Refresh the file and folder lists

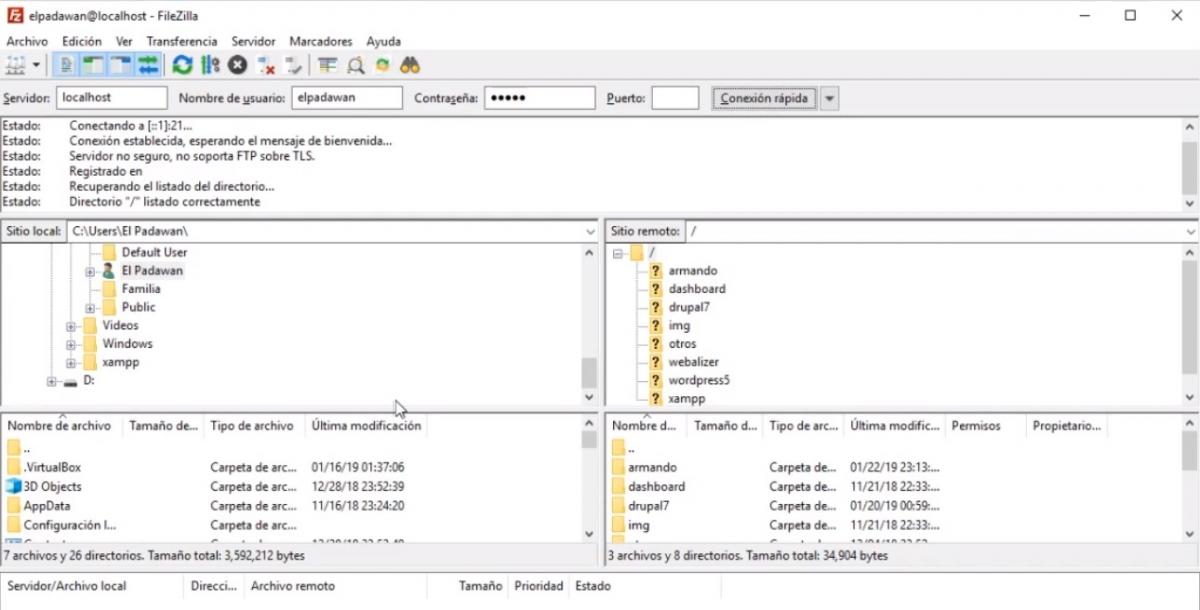coord(182,66)
